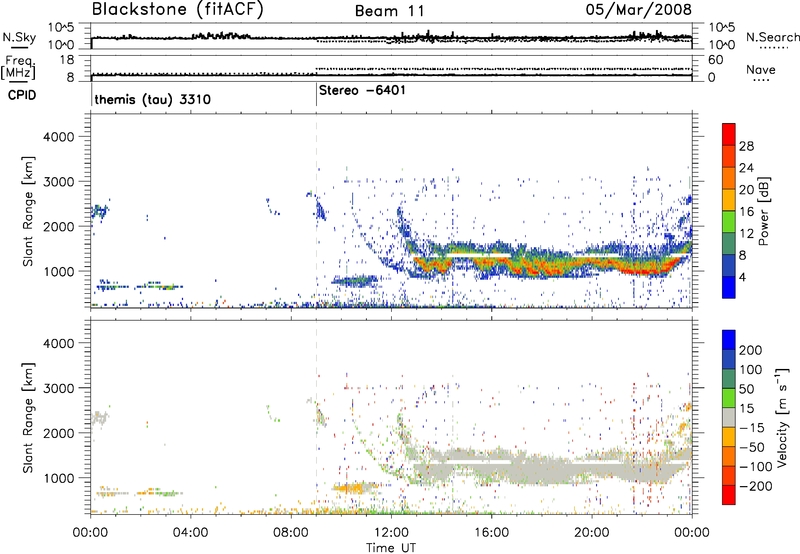Click the '24' value on power color bar
This screenshot has height=554, width=800.
[x=746, y=168]
